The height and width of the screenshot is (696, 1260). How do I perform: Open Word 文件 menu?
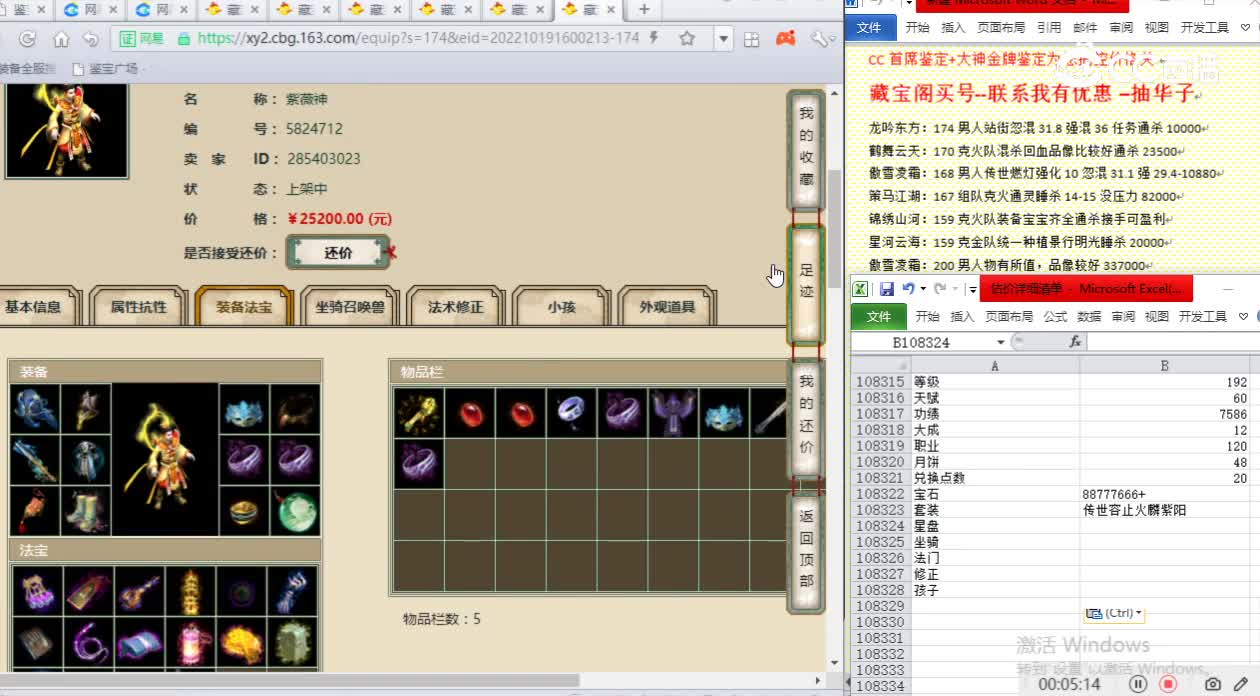(870, 28)
